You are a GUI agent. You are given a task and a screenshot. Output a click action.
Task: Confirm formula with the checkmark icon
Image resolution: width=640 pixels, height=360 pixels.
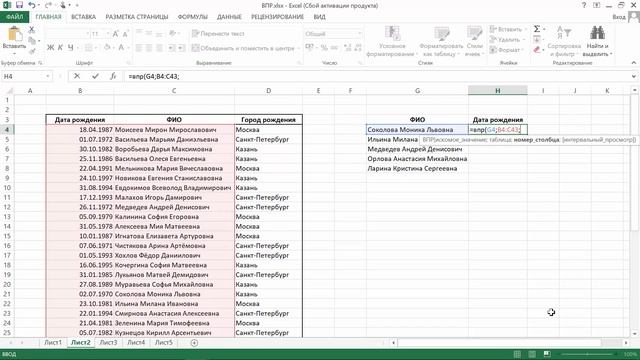click(95, 76)
